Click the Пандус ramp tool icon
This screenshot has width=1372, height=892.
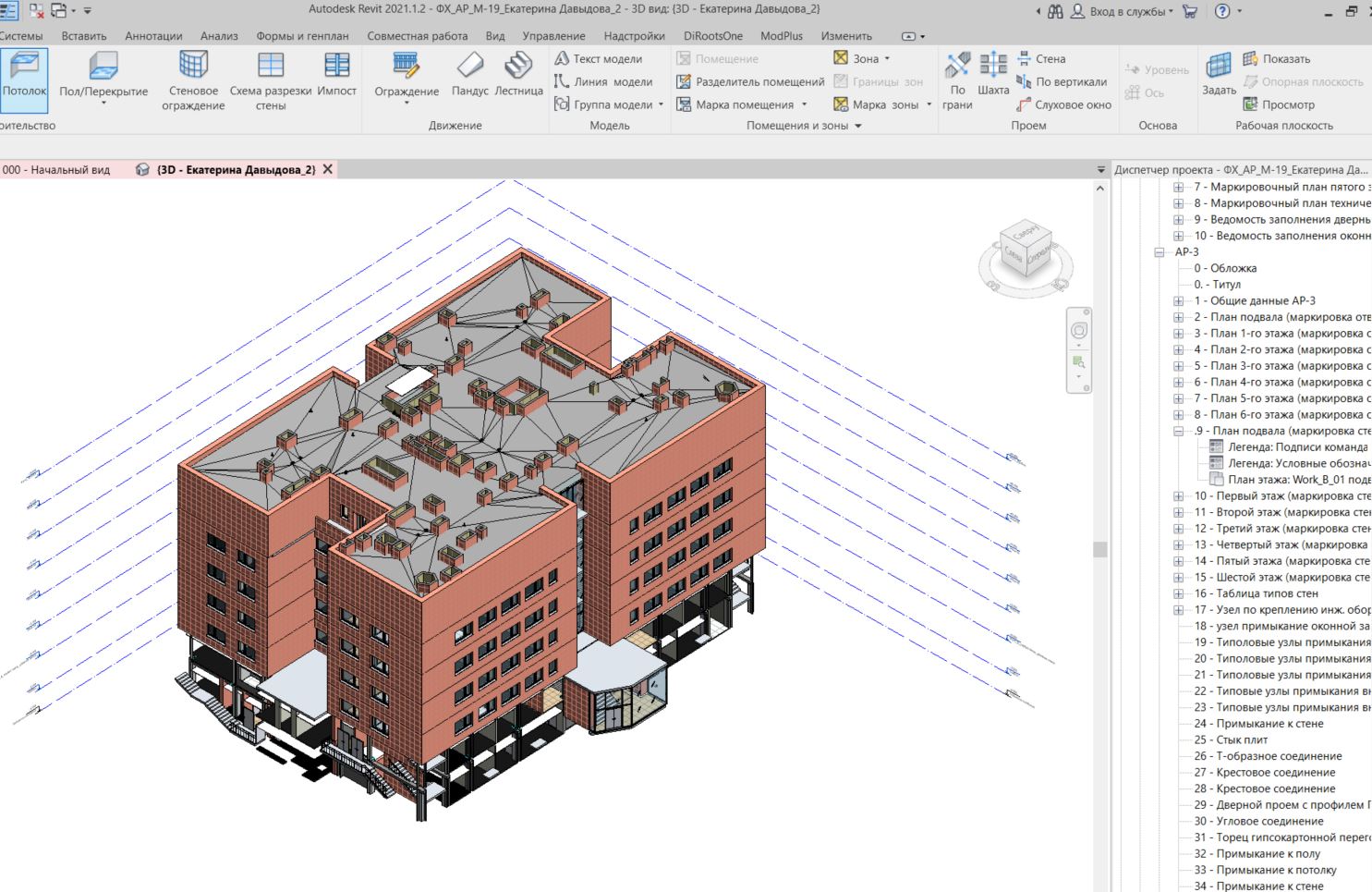point(469,74)
